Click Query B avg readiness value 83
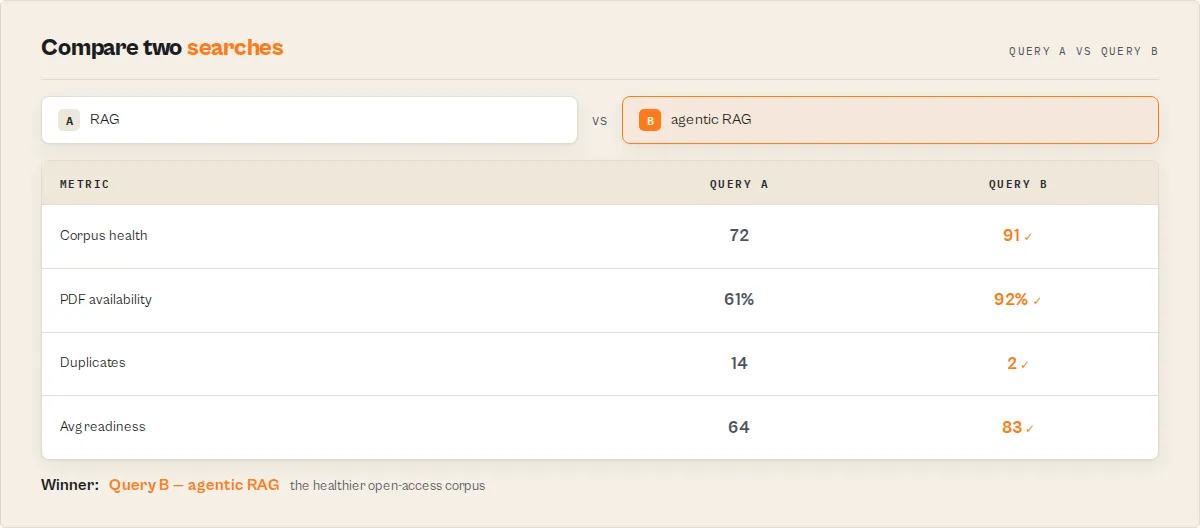 point(1012,427)
